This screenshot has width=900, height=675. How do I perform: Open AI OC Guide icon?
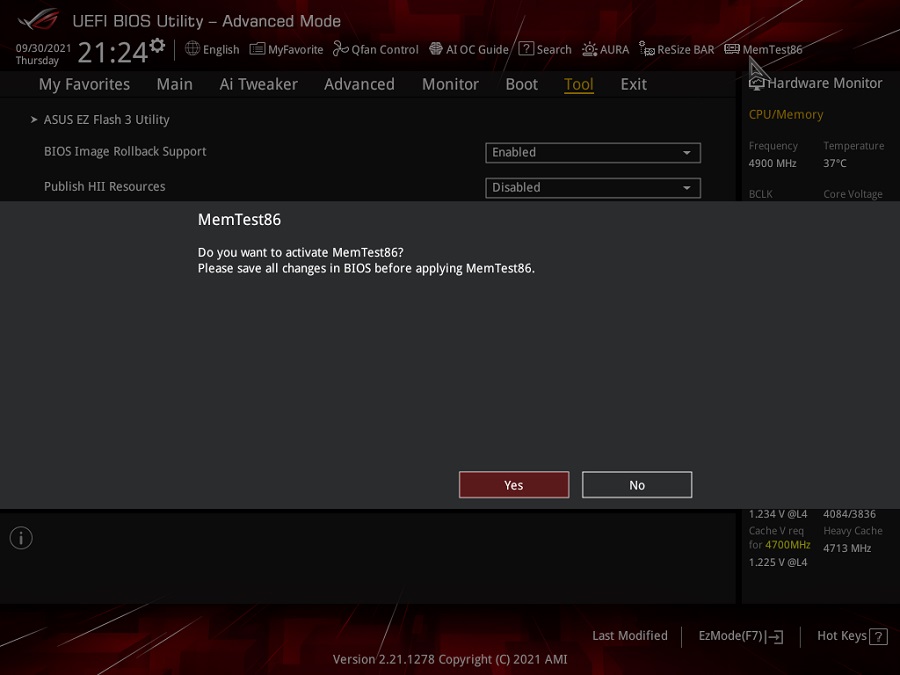pos(436,49)
